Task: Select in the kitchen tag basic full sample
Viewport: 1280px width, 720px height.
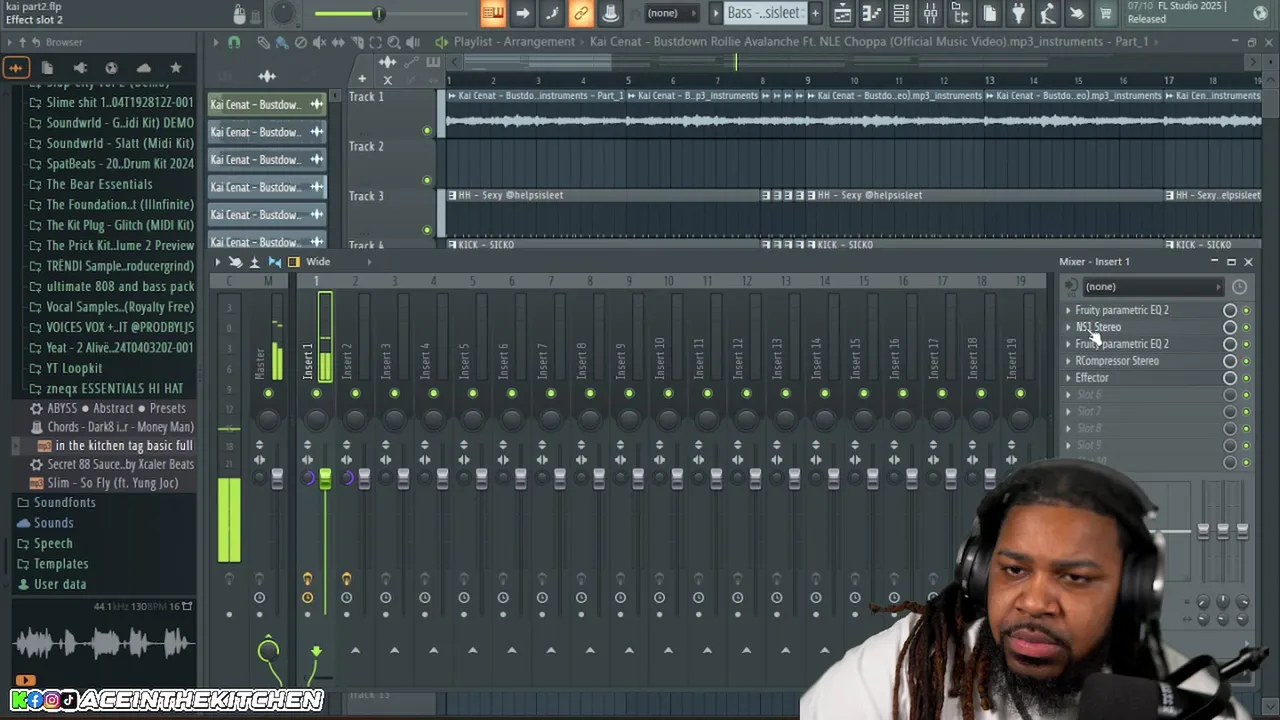Action: tap(124, 446)
